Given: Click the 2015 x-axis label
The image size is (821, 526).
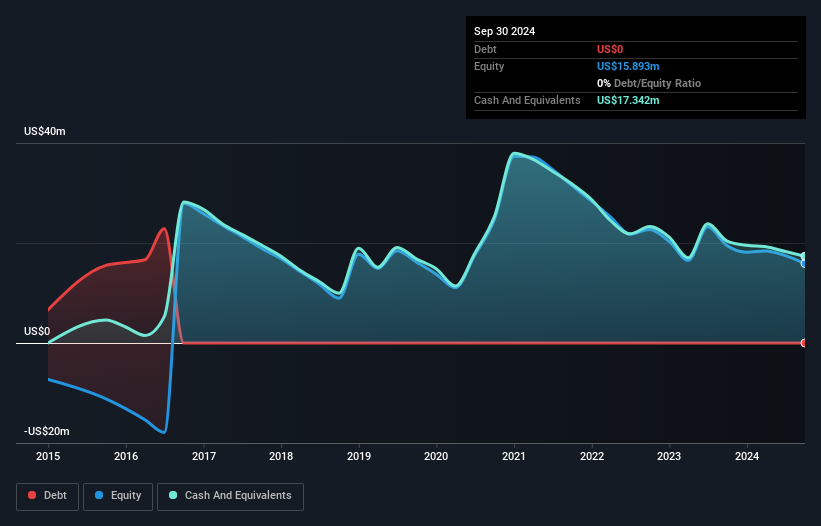Looking at the screenshot, I should pyautogui.click(x=48, y=456).
